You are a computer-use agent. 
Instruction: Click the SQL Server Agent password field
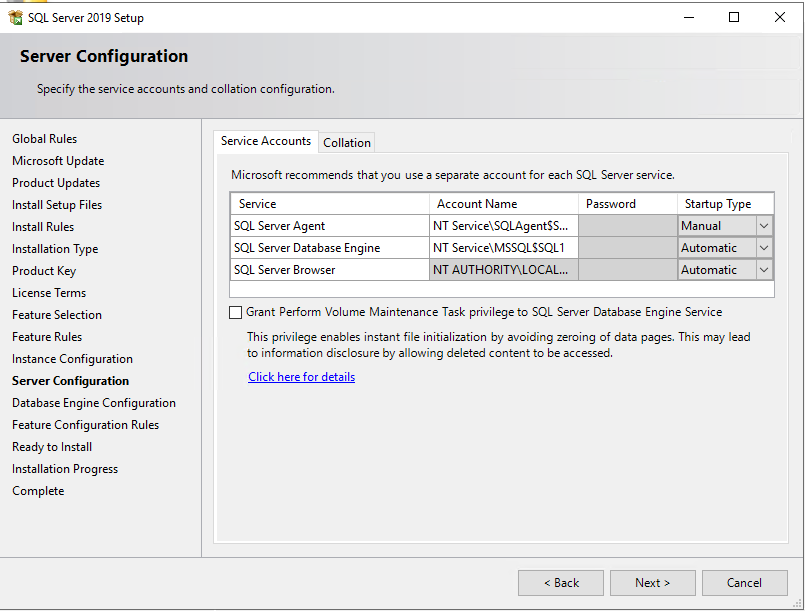click(x=627, y=226)
